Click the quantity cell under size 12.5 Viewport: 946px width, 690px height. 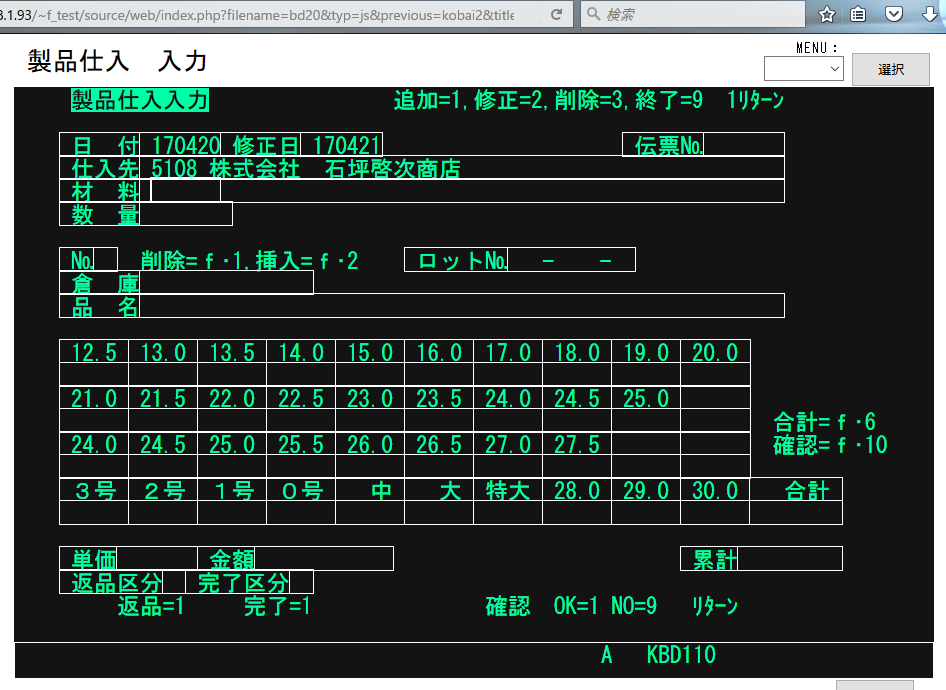[94, 374]
